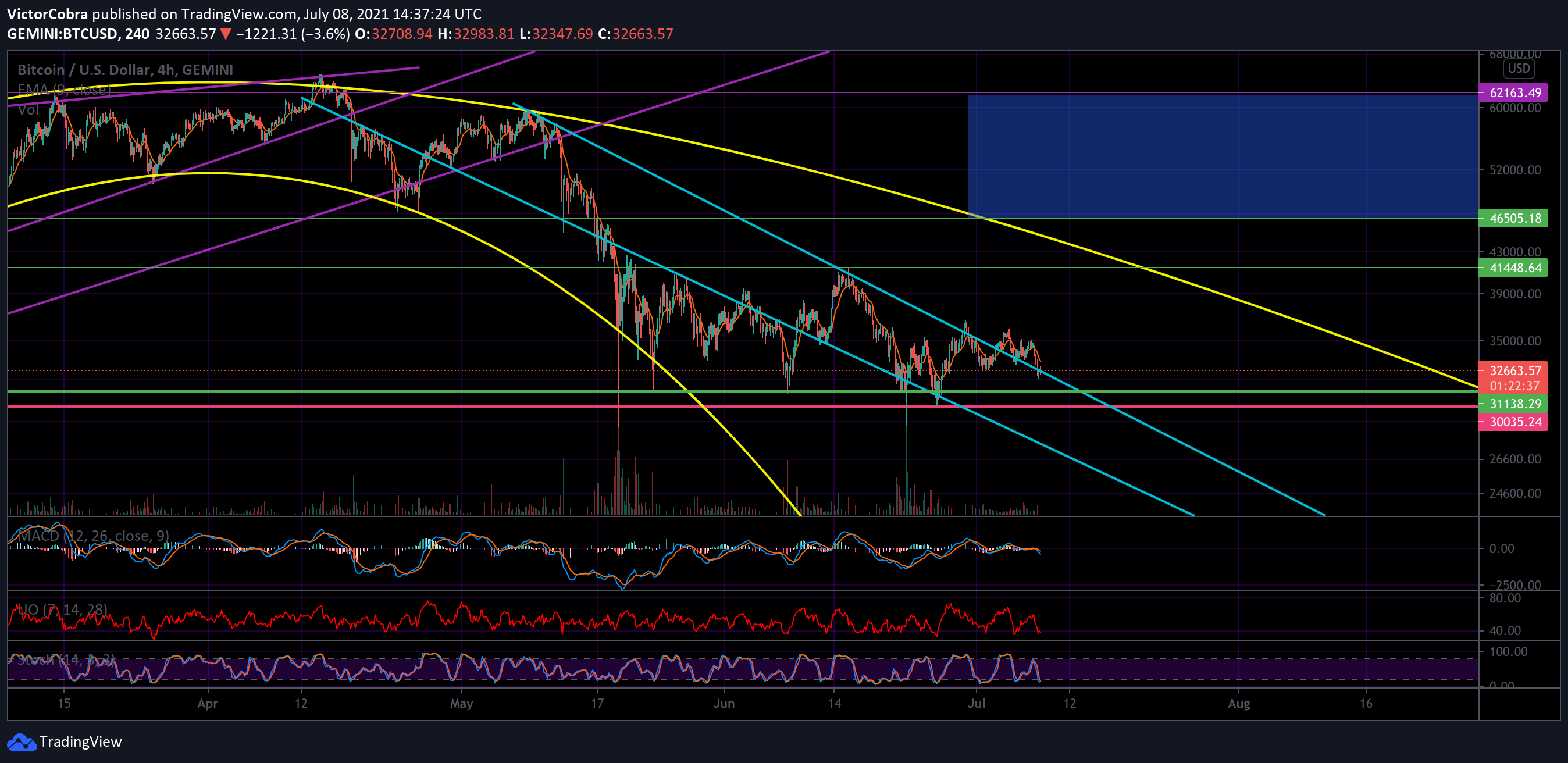This screenshot has width=1568, height=763.
Task: Click the blue shaded target zone rectangle
Action: click(x=1224, y=156)
